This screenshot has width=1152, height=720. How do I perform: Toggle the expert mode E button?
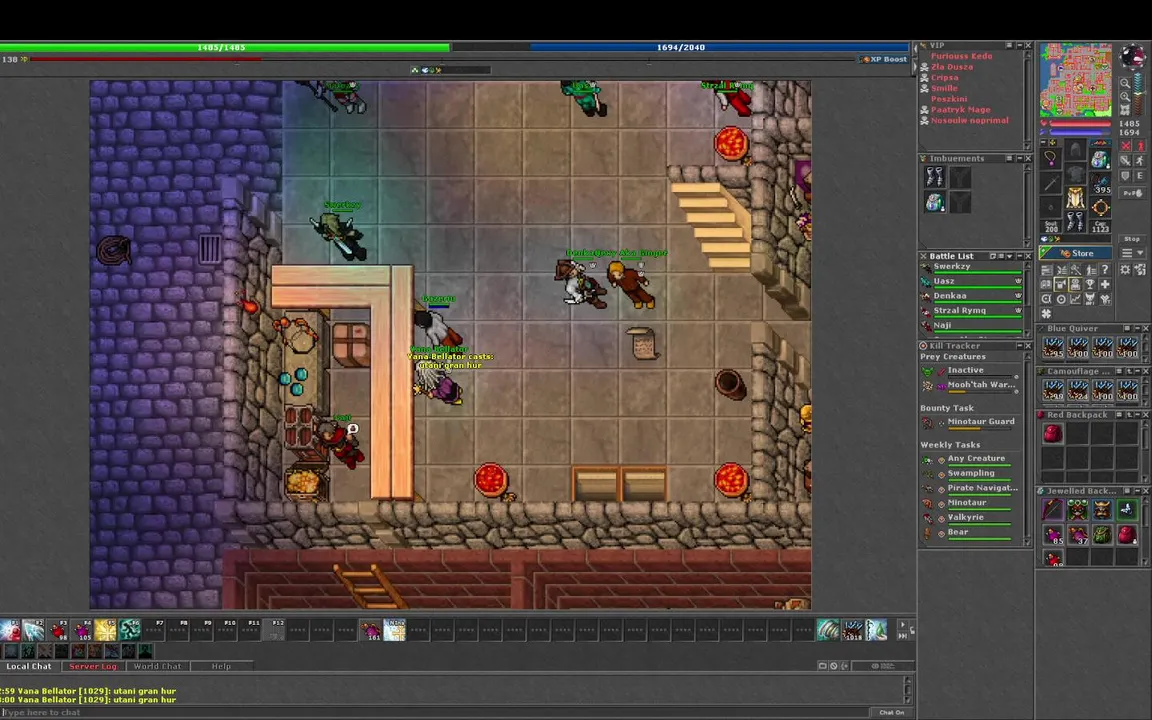1140,176
